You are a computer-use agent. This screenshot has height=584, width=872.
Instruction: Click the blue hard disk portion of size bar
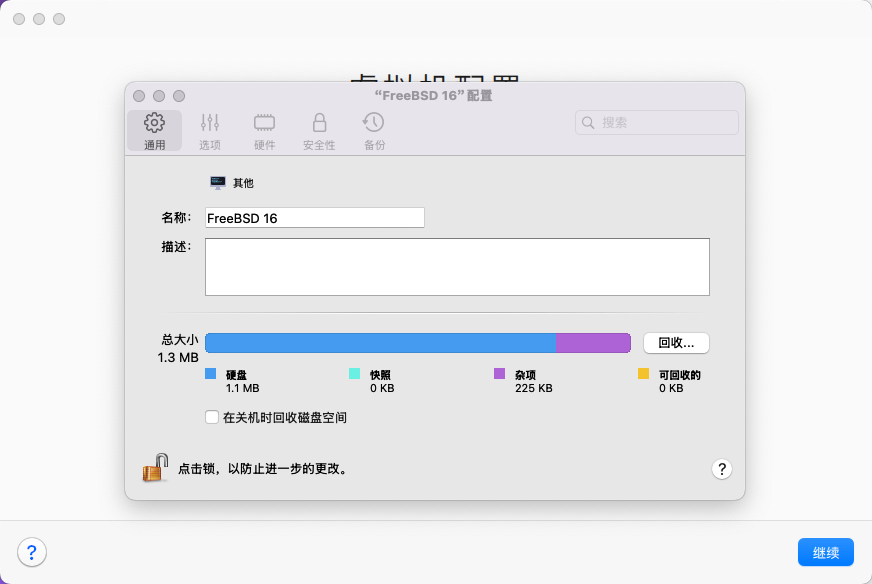point(380,343)
